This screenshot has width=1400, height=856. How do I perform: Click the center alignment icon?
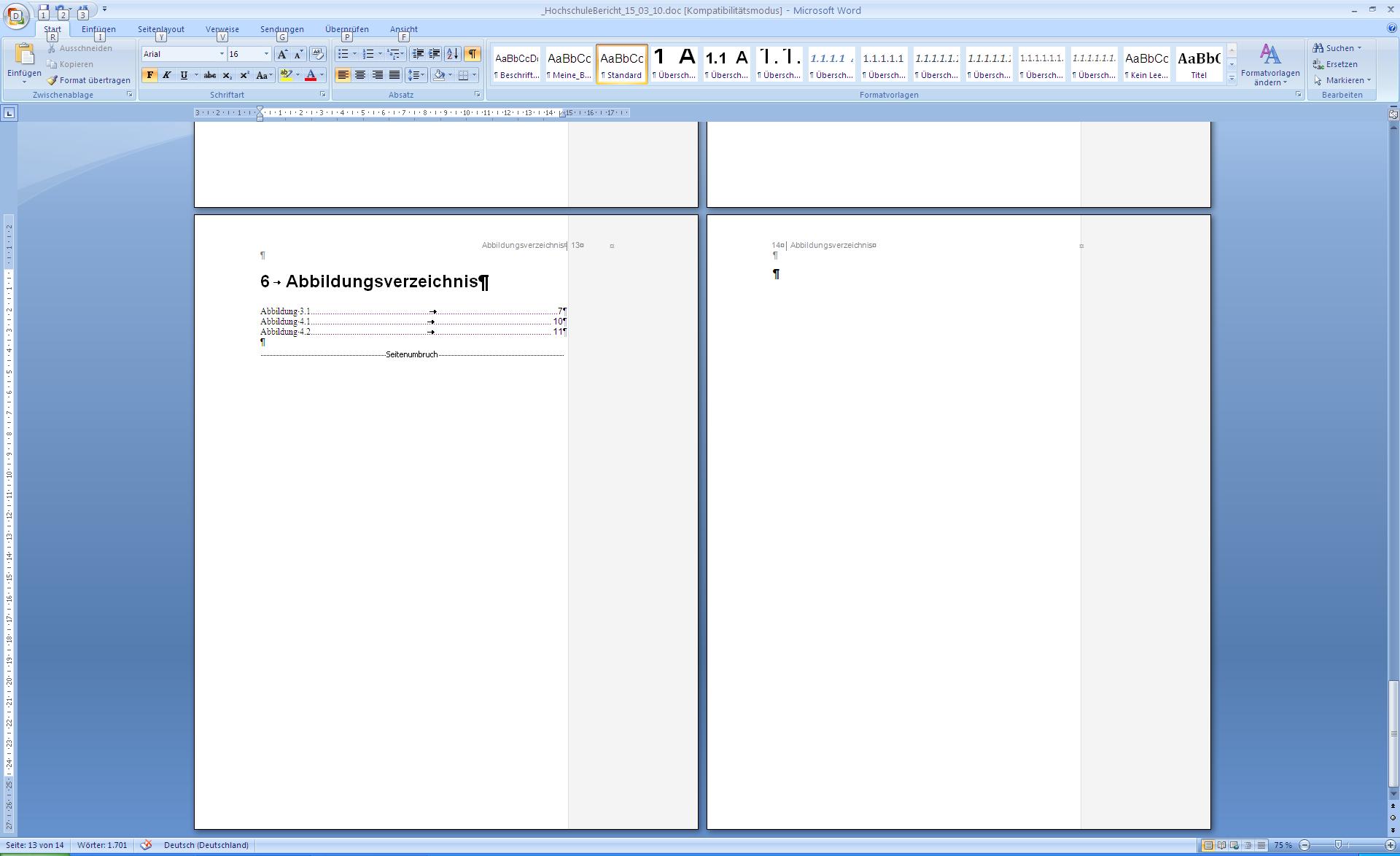[360, 75]
